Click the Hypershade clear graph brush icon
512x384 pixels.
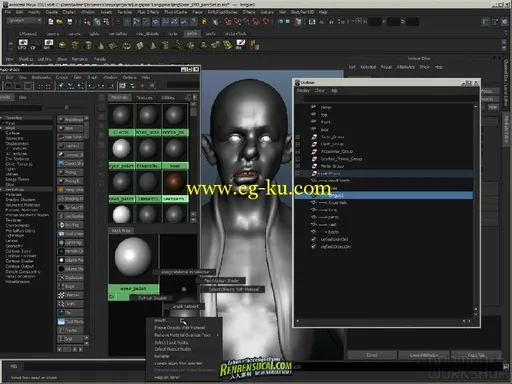coord(61,86)
